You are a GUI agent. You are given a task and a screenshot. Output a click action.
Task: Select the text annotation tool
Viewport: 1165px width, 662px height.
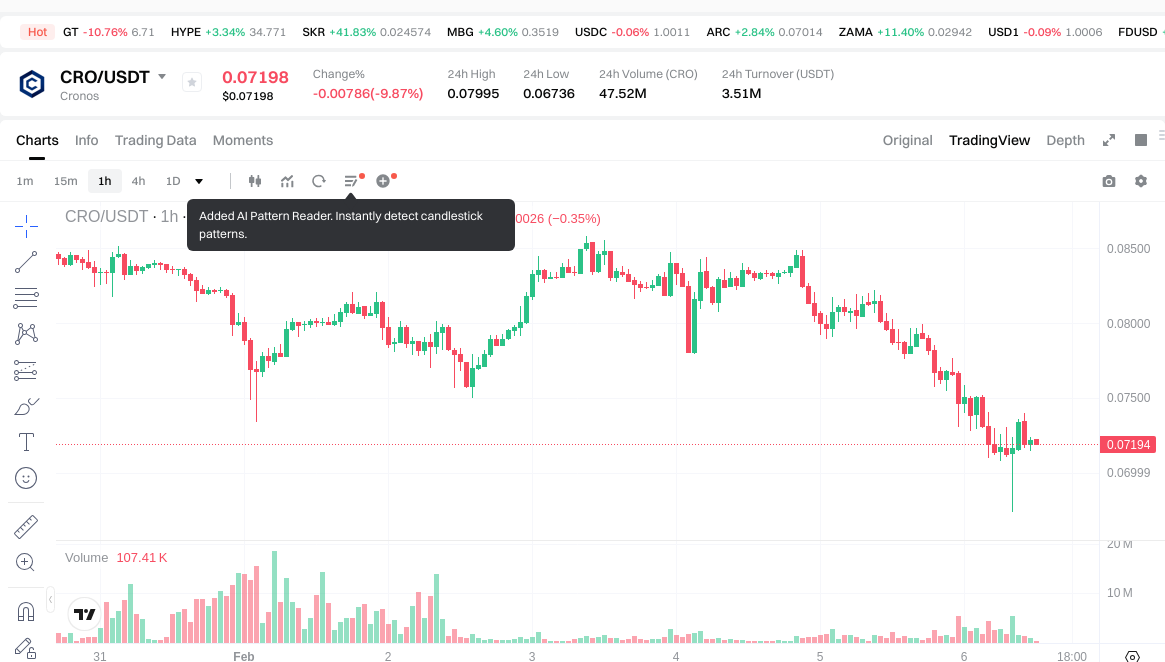click(x=26, y=442)
